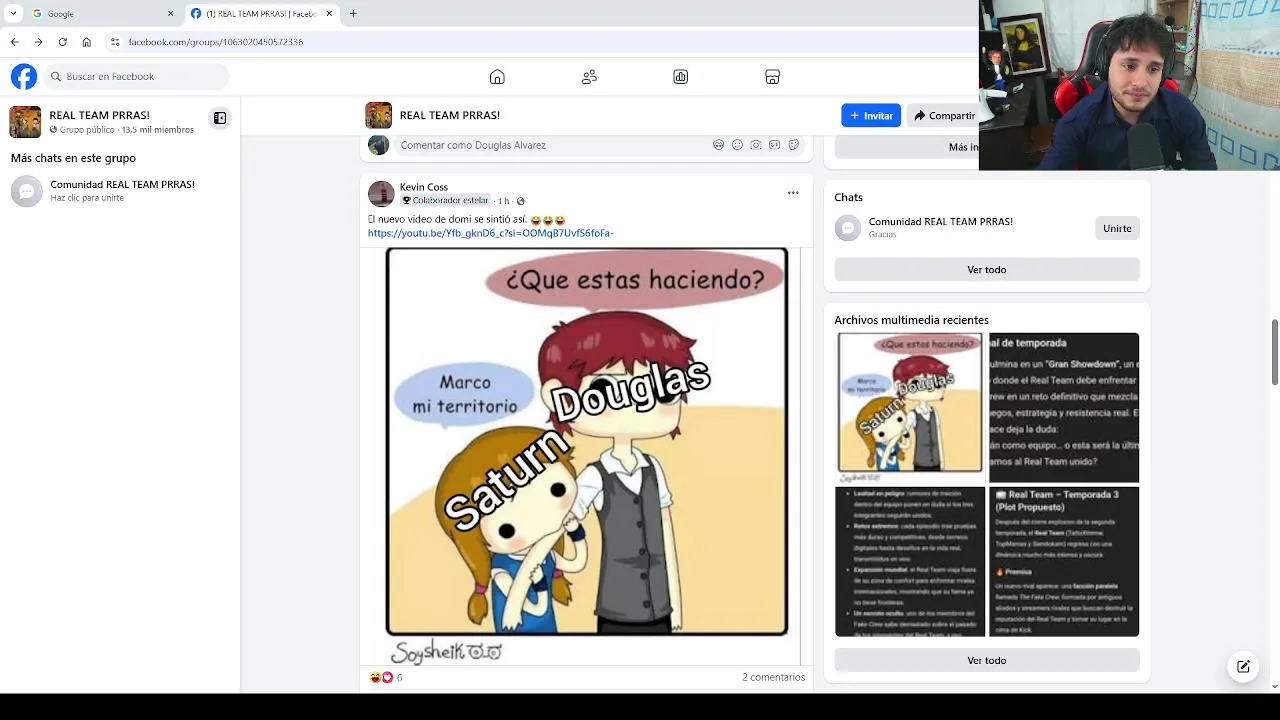Open the three-dot menu on Kevin Coss post
The image size is (1280, 720).
[x=793, y=193]
